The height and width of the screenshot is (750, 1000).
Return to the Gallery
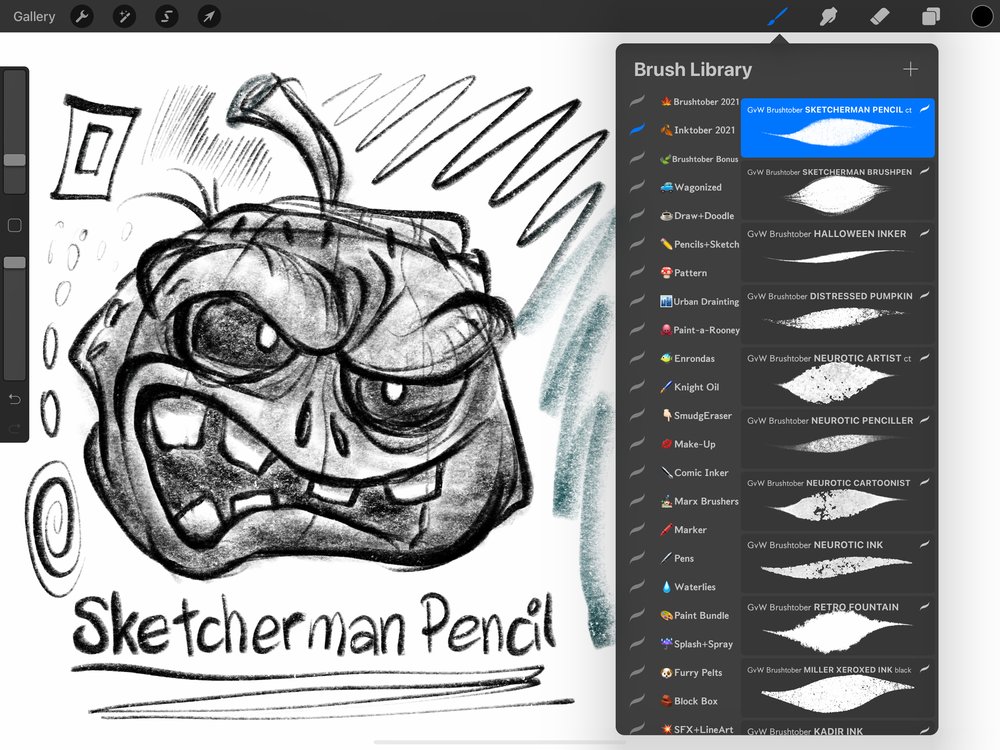point(33,16)
